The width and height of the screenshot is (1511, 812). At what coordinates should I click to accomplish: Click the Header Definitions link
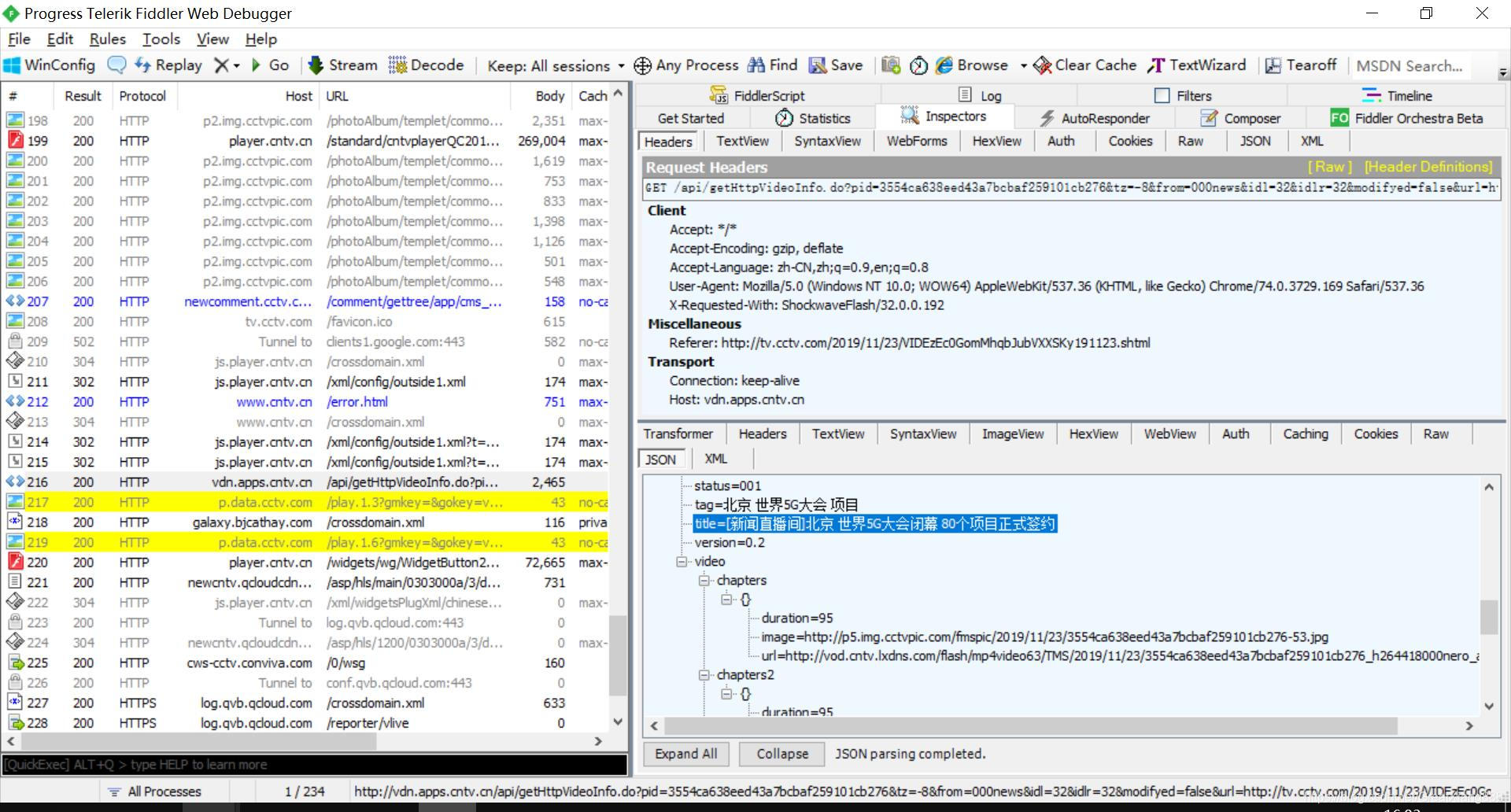coord(1428,167)
